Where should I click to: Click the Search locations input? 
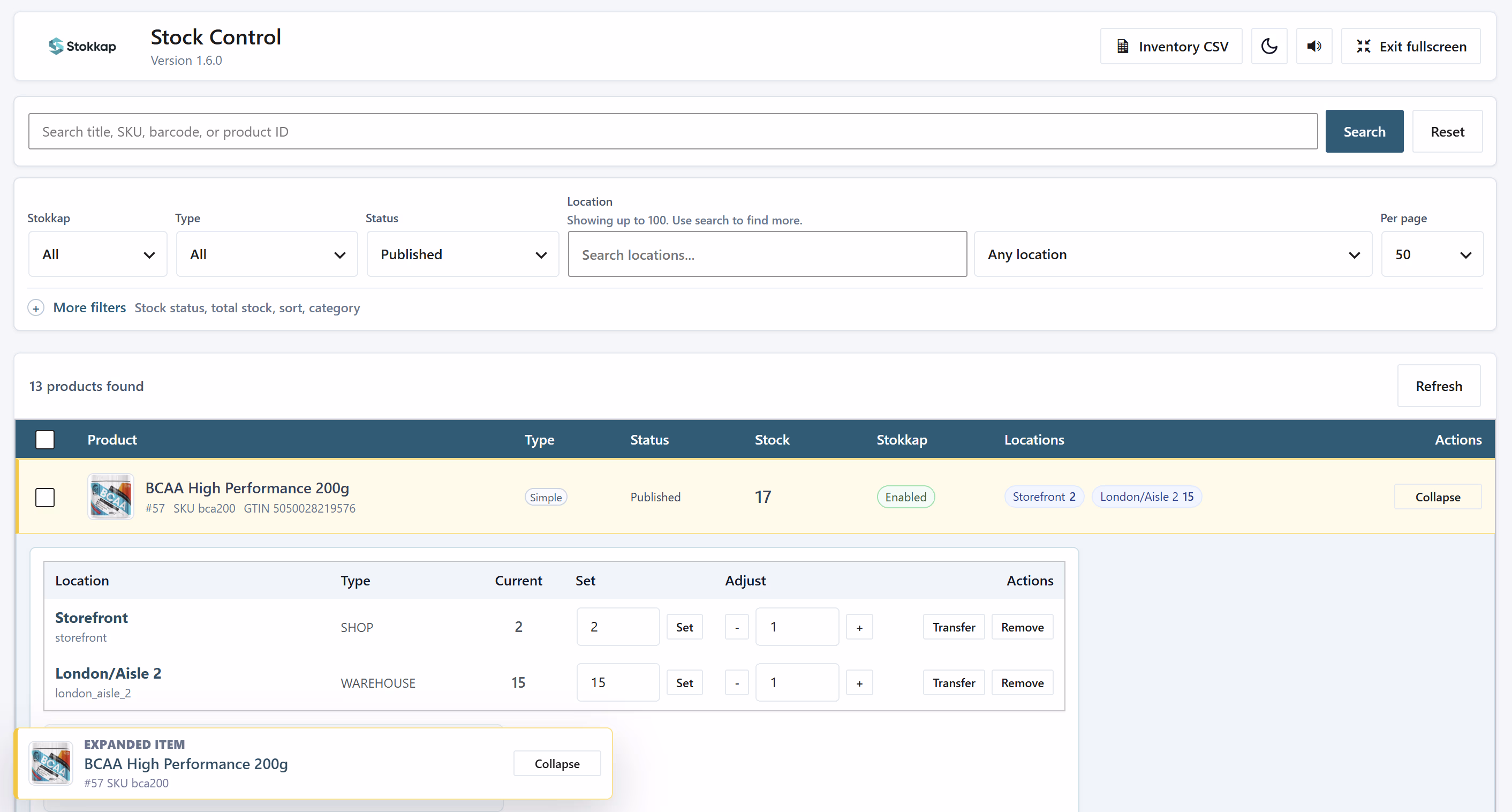tap(767, 254)
